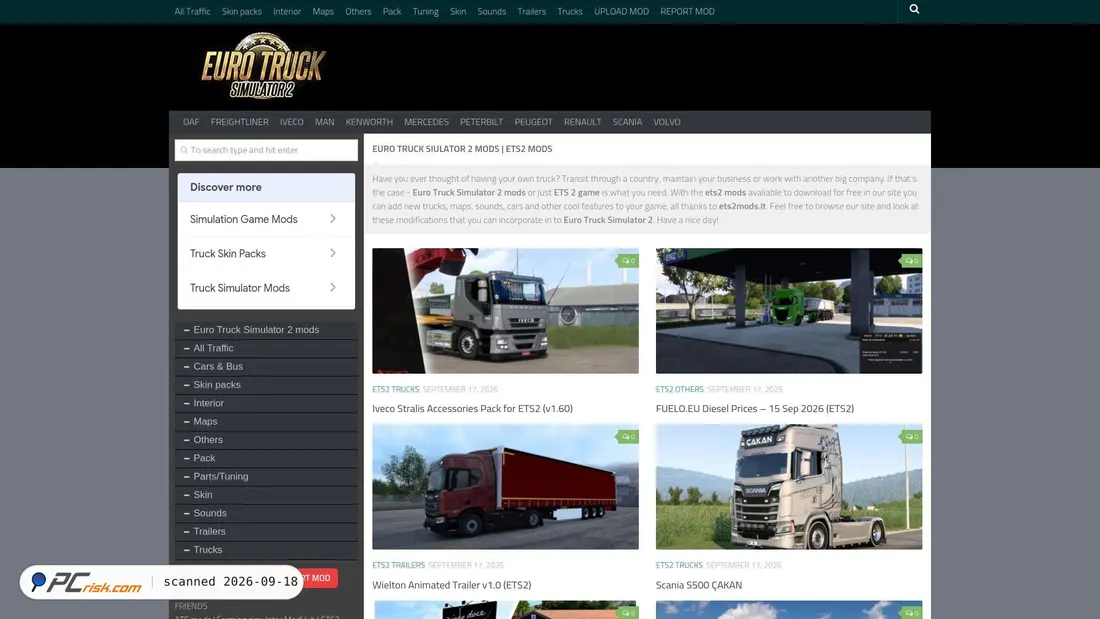
Task: Click the Euro Truck Simulator 2 logo
Action: click(x=263, y=66)
